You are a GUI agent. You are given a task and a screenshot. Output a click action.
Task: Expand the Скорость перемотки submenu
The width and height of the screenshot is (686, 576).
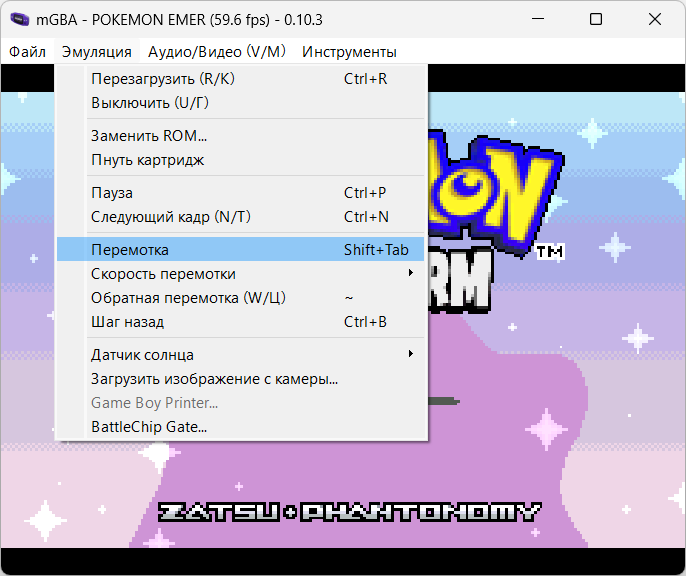coord(240,274)
